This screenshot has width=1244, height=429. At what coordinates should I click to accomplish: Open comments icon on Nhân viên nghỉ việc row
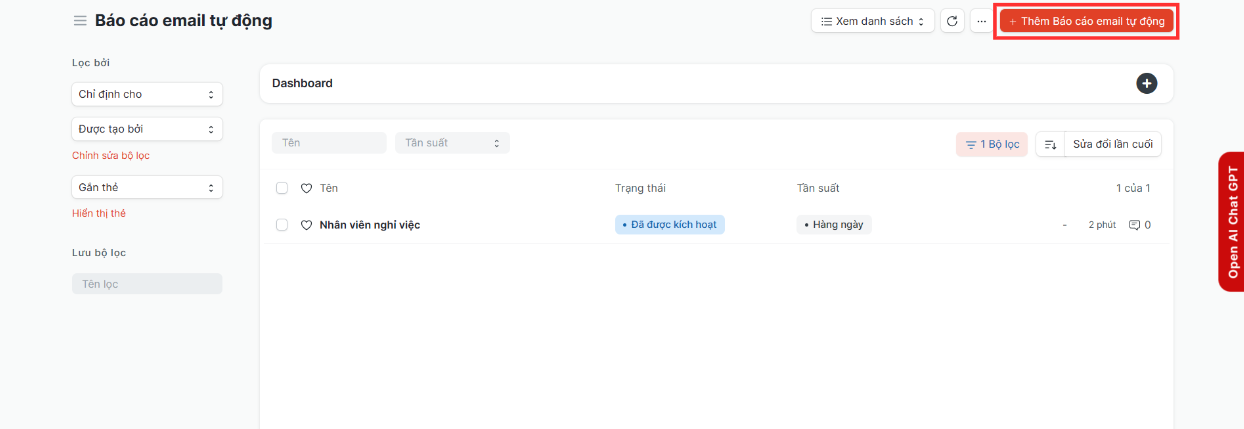point(1134,225)
